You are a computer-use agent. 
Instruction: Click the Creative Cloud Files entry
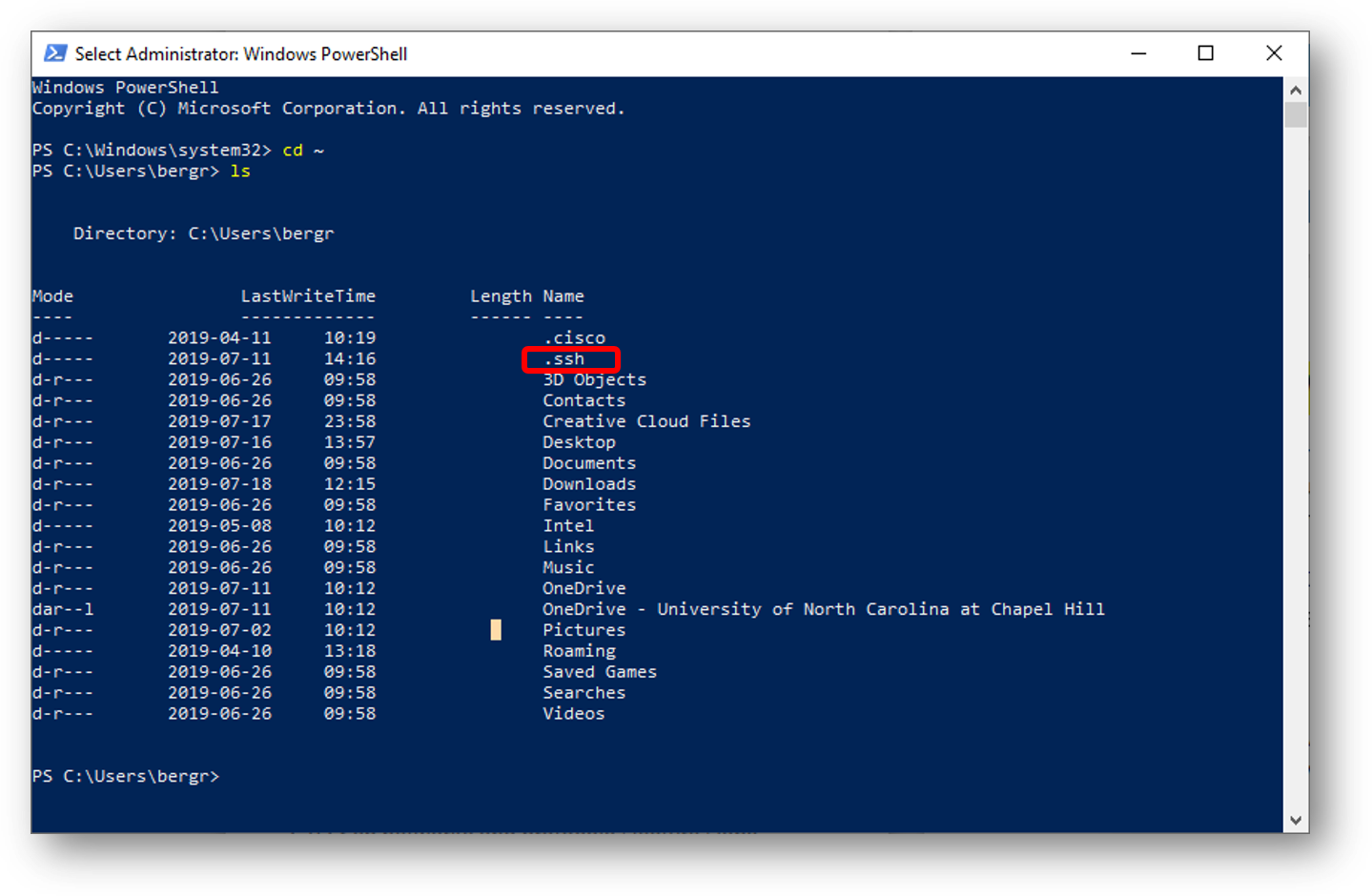(x=645, y=420)
